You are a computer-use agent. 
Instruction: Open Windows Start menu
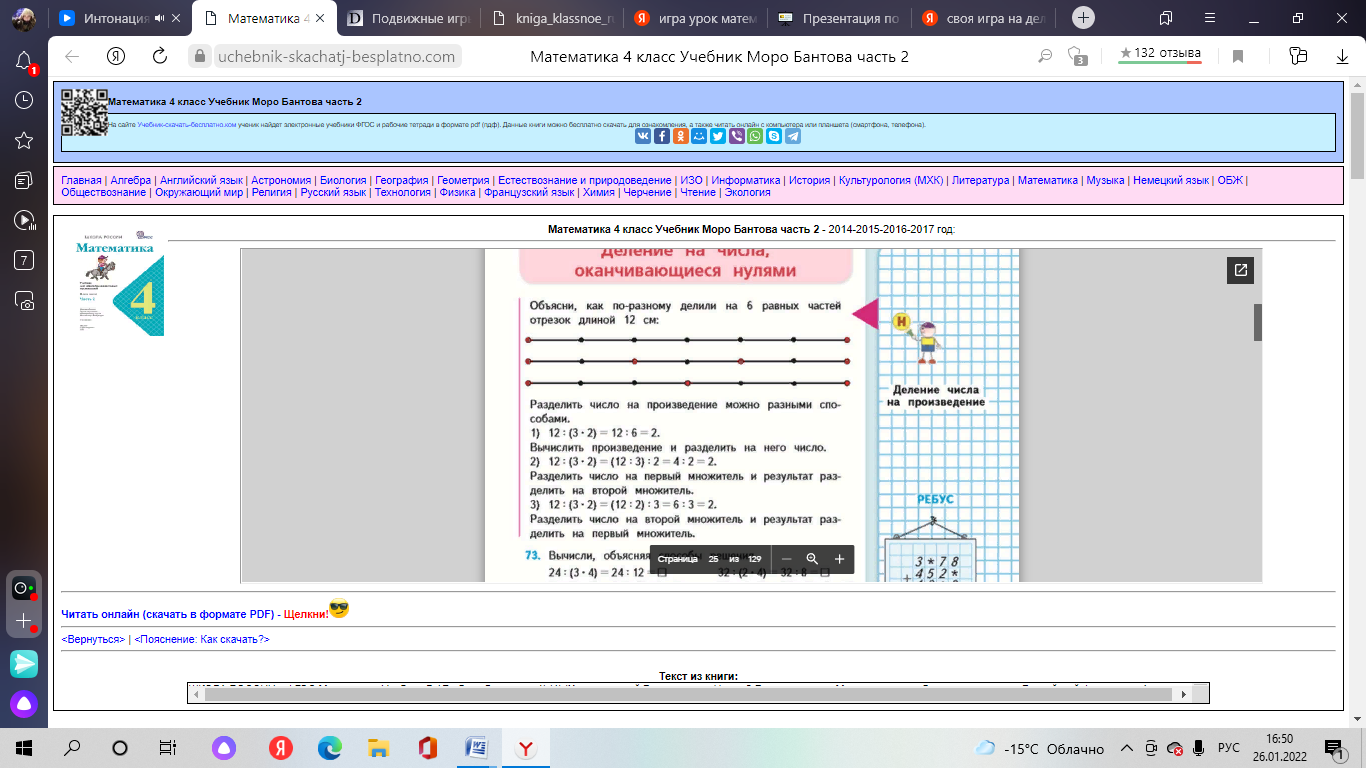click(24, 748)
